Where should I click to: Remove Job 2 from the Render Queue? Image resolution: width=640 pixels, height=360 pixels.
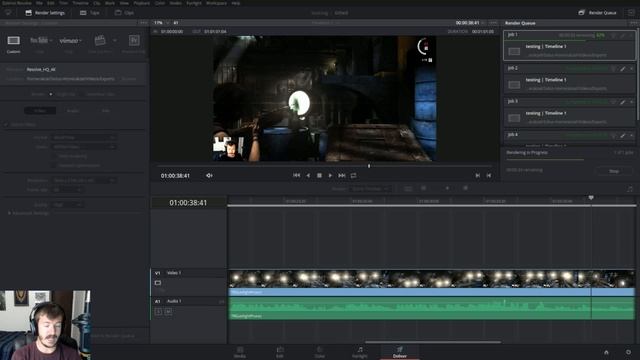pyautogui.click(x=631, y=69)
